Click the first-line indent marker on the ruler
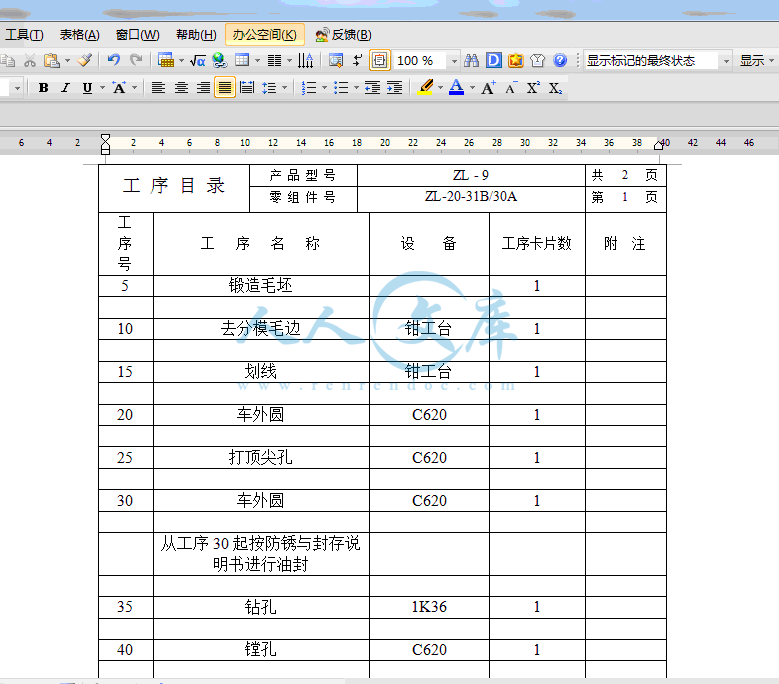779x684 pixels. click(105, 138)
